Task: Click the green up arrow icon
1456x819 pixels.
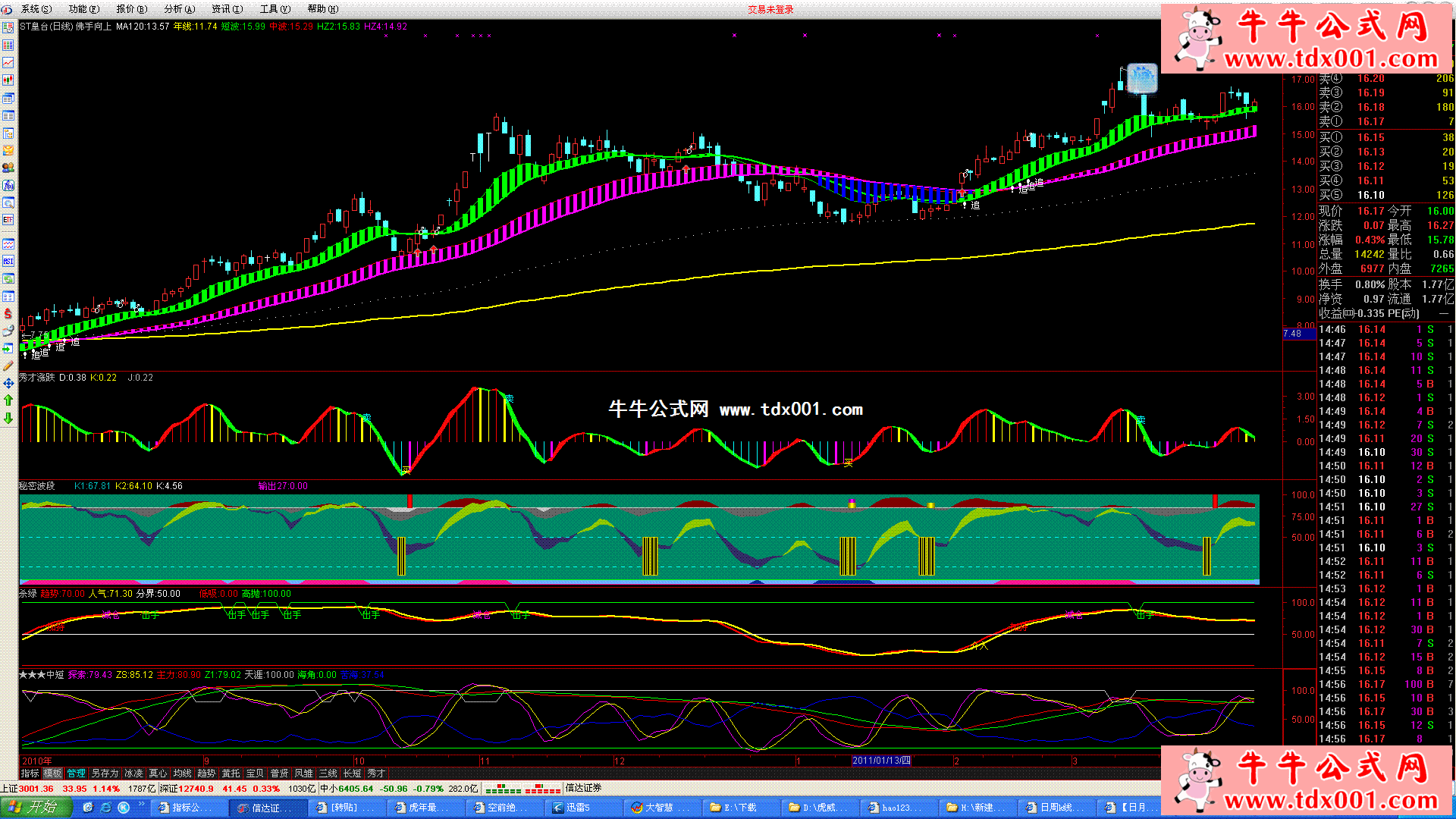Action: [x=8, y=400]
